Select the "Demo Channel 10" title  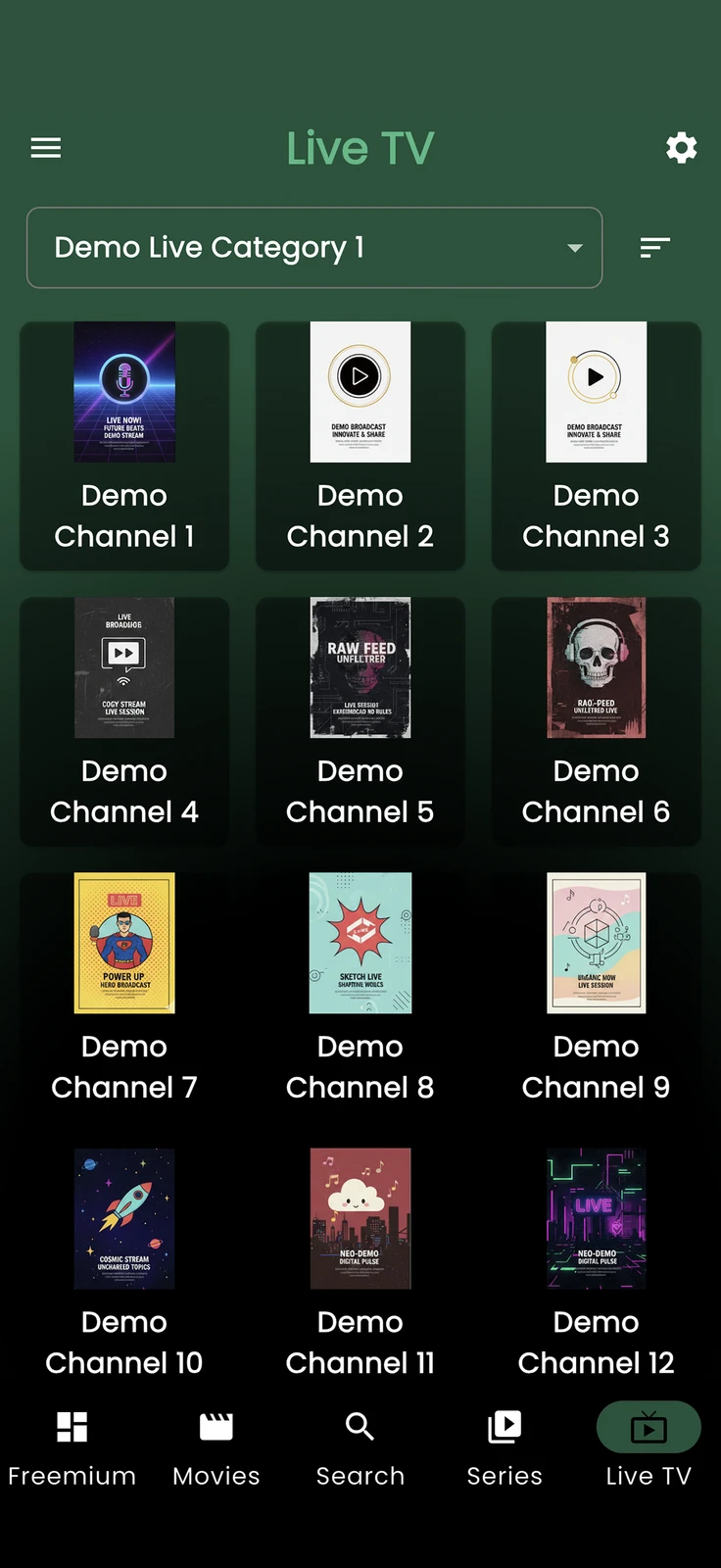click(x=124, y=1343)
